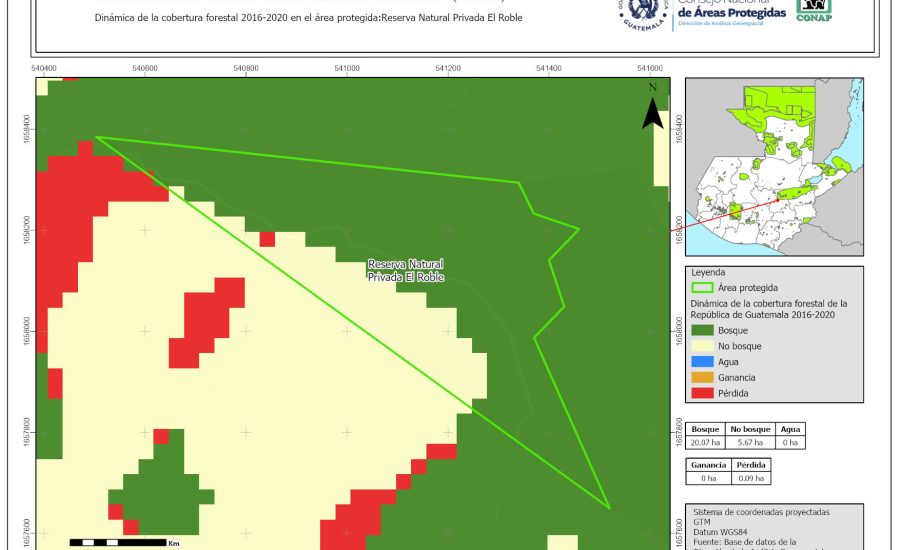Click the Reserva Natural Privada El Roble label
The height and width of the screenshot is (550, 900).
pos(405,270)
